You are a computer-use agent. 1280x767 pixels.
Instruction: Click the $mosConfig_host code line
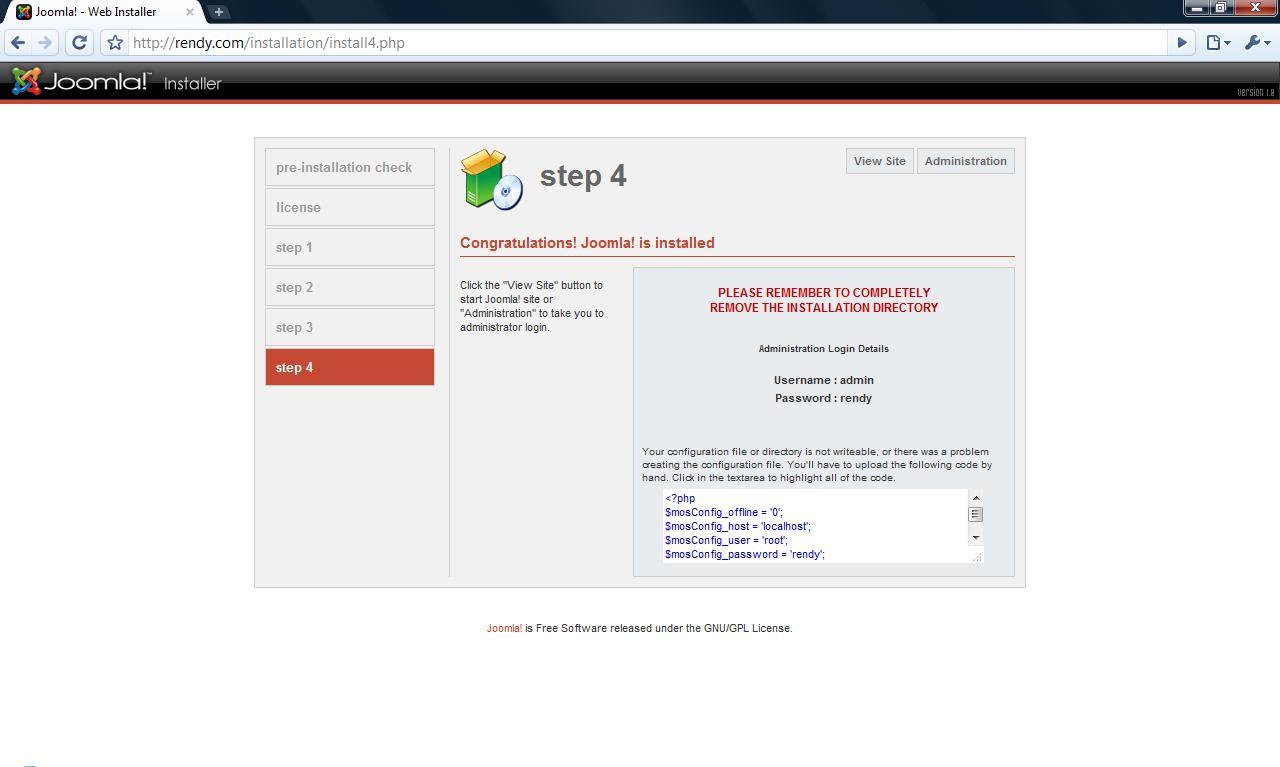[738, 526]
